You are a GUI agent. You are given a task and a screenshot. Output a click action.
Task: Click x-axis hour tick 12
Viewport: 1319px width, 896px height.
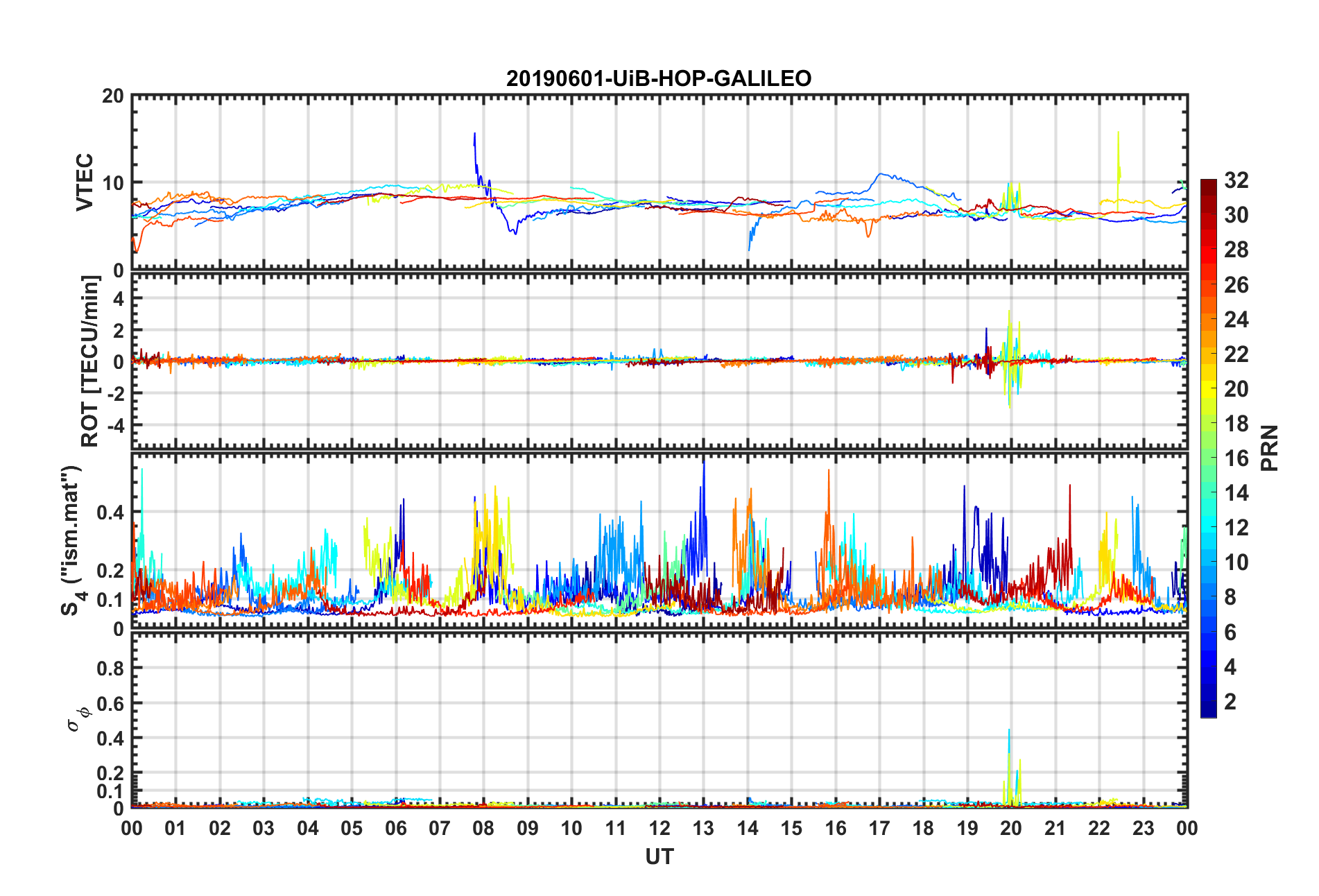[659, 828]
